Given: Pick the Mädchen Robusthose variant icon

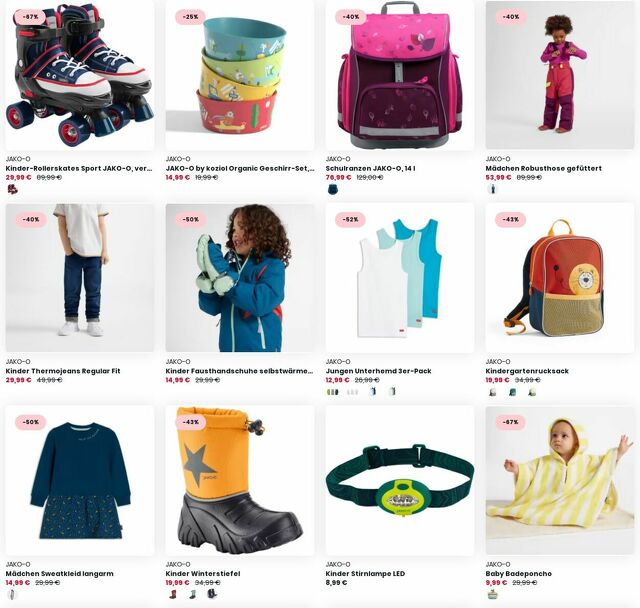Looking at the screenshot, I should (493, 189).
